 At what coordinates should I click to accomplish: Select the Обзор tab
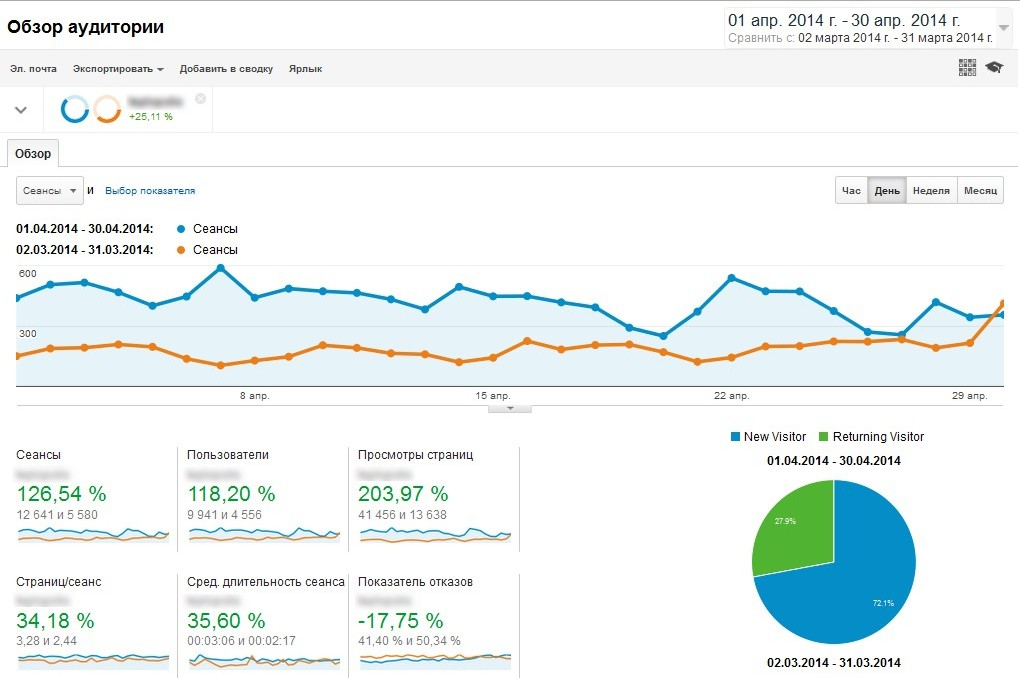click(x=33, y=154)
